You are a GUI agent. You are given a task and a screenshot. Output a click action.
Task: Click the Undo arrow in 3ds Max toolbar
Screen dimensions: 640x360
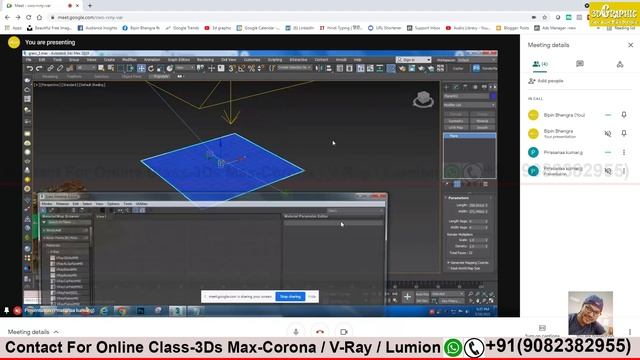coord(29,69)
